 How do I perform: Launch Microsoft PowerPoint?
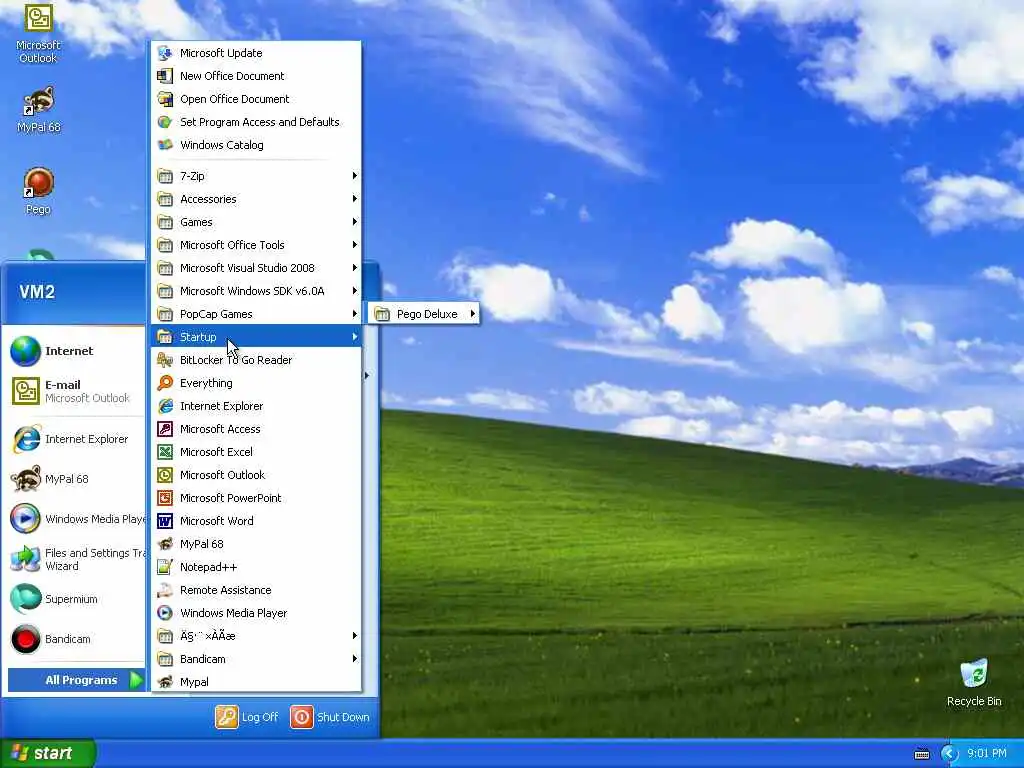click(256, 498)
